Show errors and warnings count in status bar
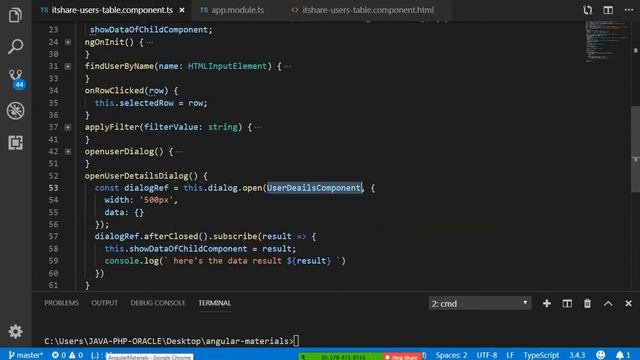The width and height of the screenshot is (640, 360). tap(67, 355)
